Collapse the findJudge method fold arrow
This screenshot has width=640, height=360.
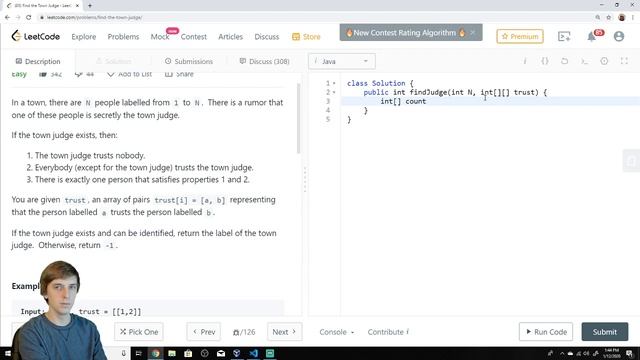(334, 93)
